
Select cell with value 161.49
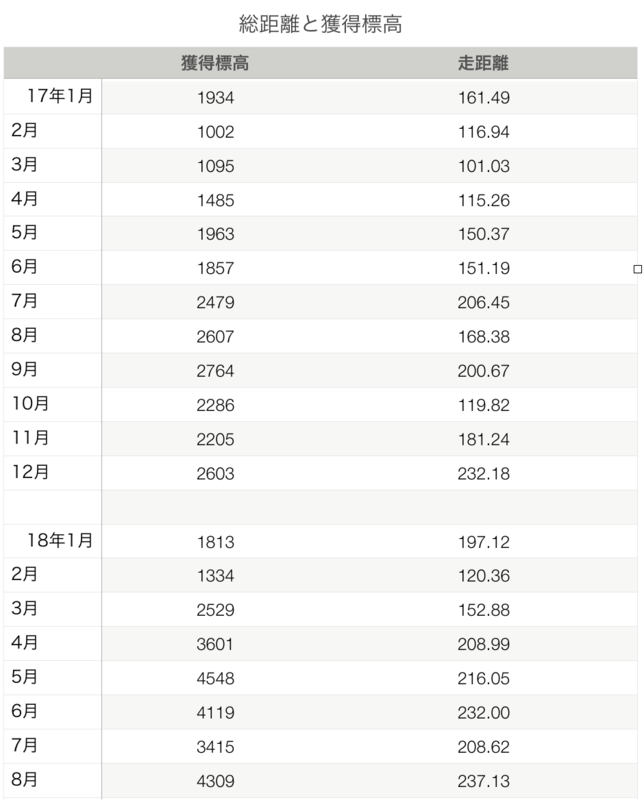(x=483, y=97)
